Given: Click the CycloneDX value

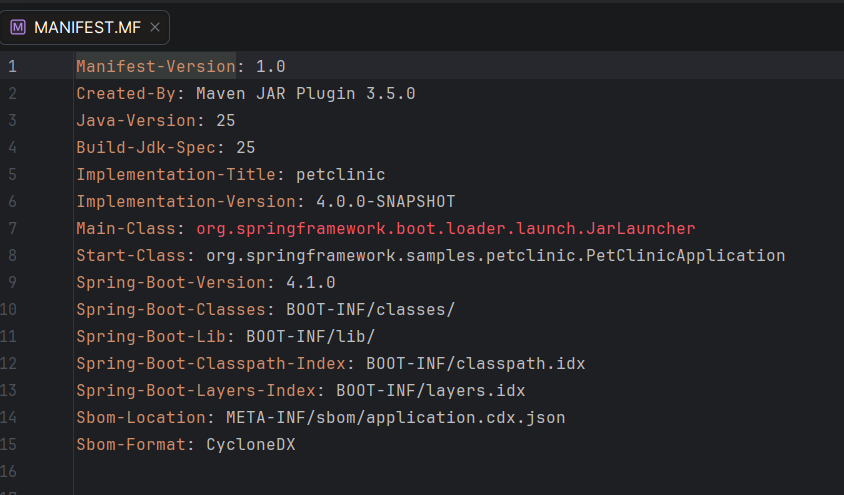Looking at the screenshot, I should [251, 444].
